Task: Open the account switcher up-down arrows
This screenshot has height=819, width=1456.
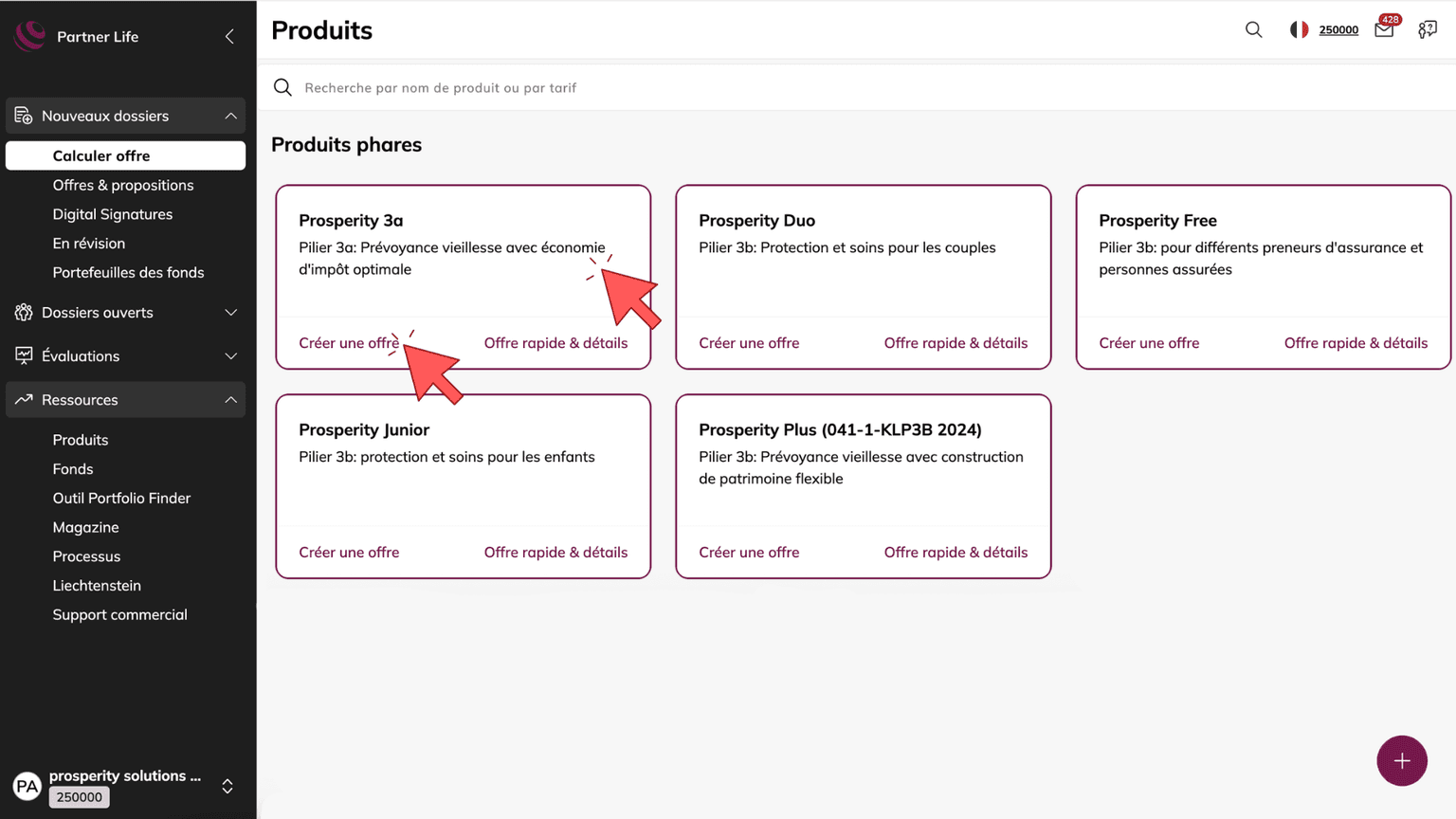Action: tap(227, 786)
